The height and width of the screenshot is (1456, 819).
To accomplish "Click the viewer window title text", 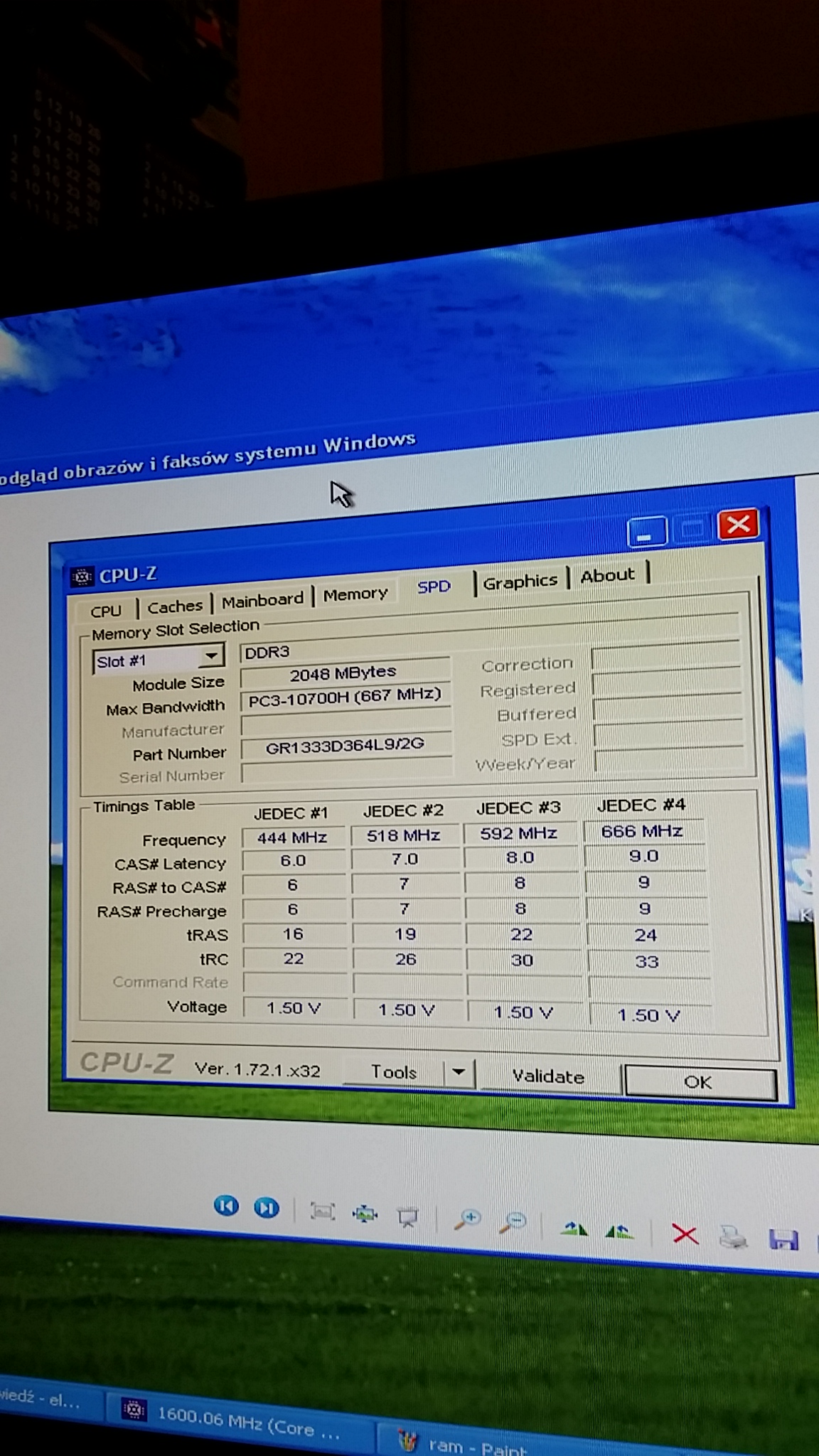I will point(208,459).
